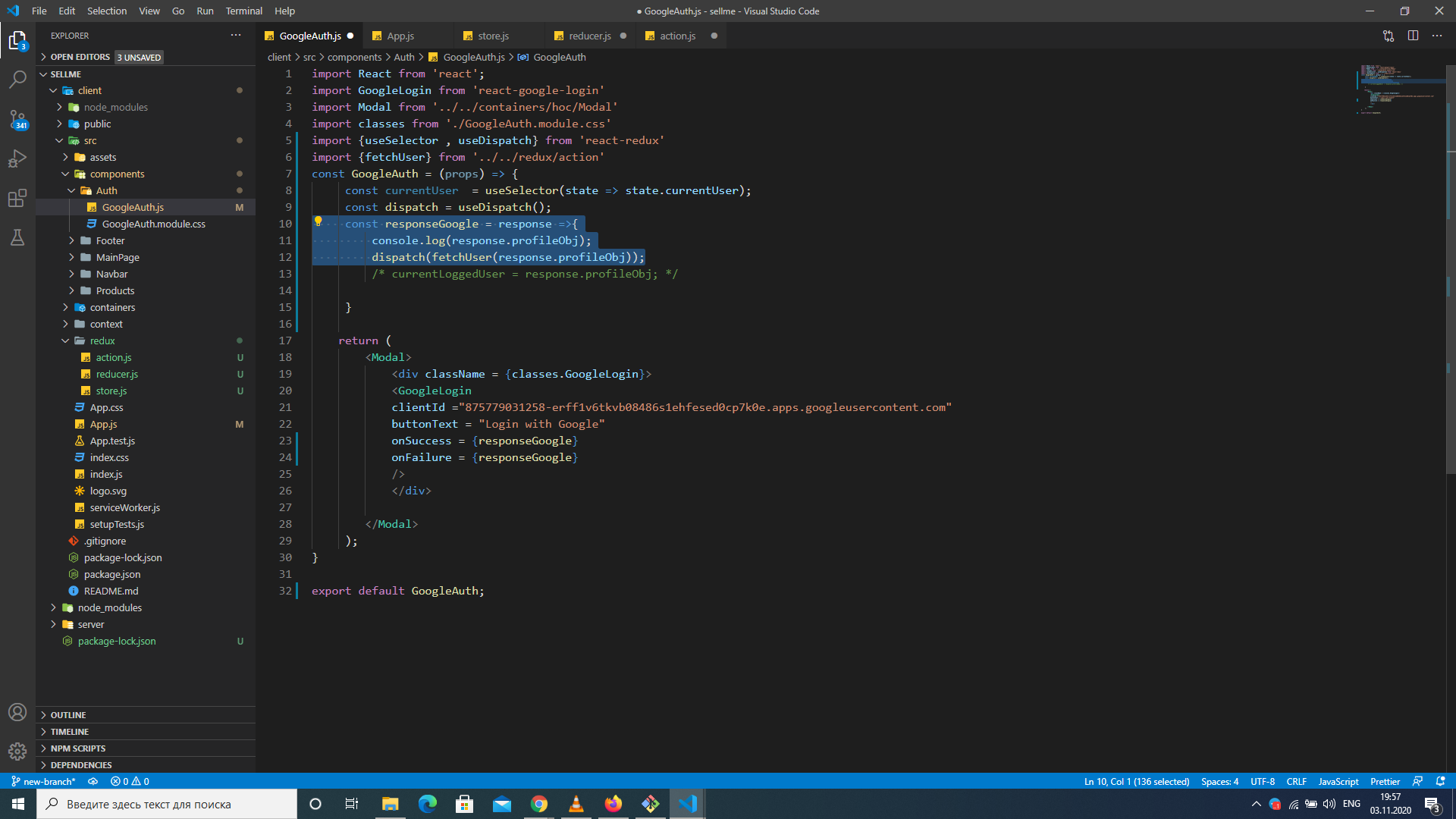The width and height of the screenshot is (1456, 819).
Task: Open the Explorer view in activity bar
Action: 17,39
